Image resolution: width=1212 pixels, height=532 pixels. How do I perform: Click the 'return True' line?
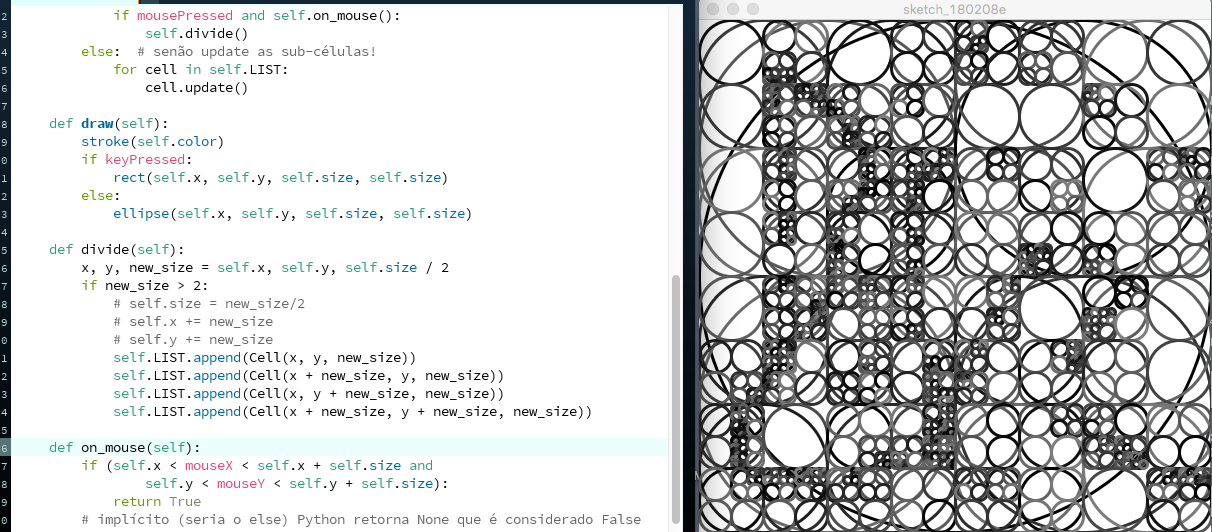tap(156, 501)
